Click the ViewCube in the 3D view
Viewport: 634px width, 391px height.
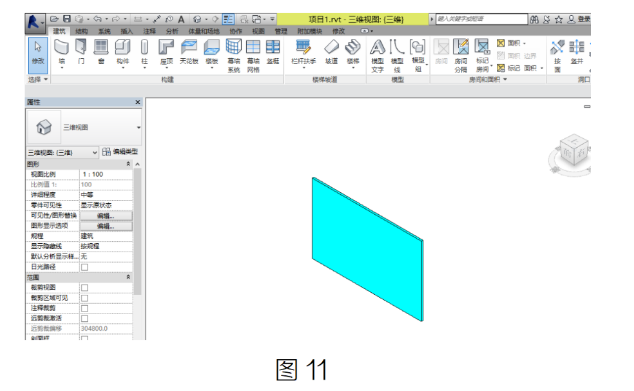click(573, 150)
